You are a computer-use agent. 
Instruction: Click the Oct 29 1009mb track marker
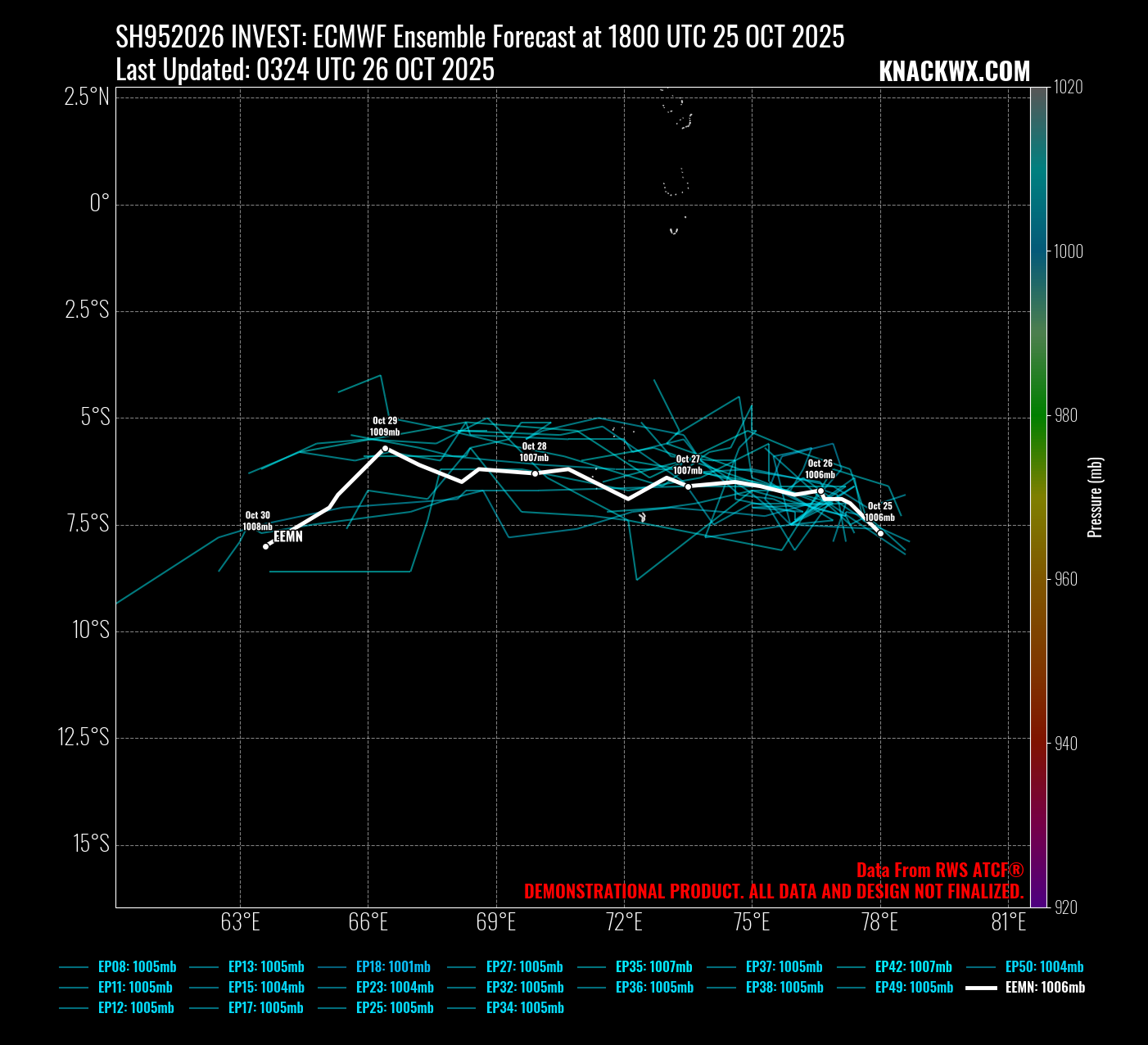point(385,448)
